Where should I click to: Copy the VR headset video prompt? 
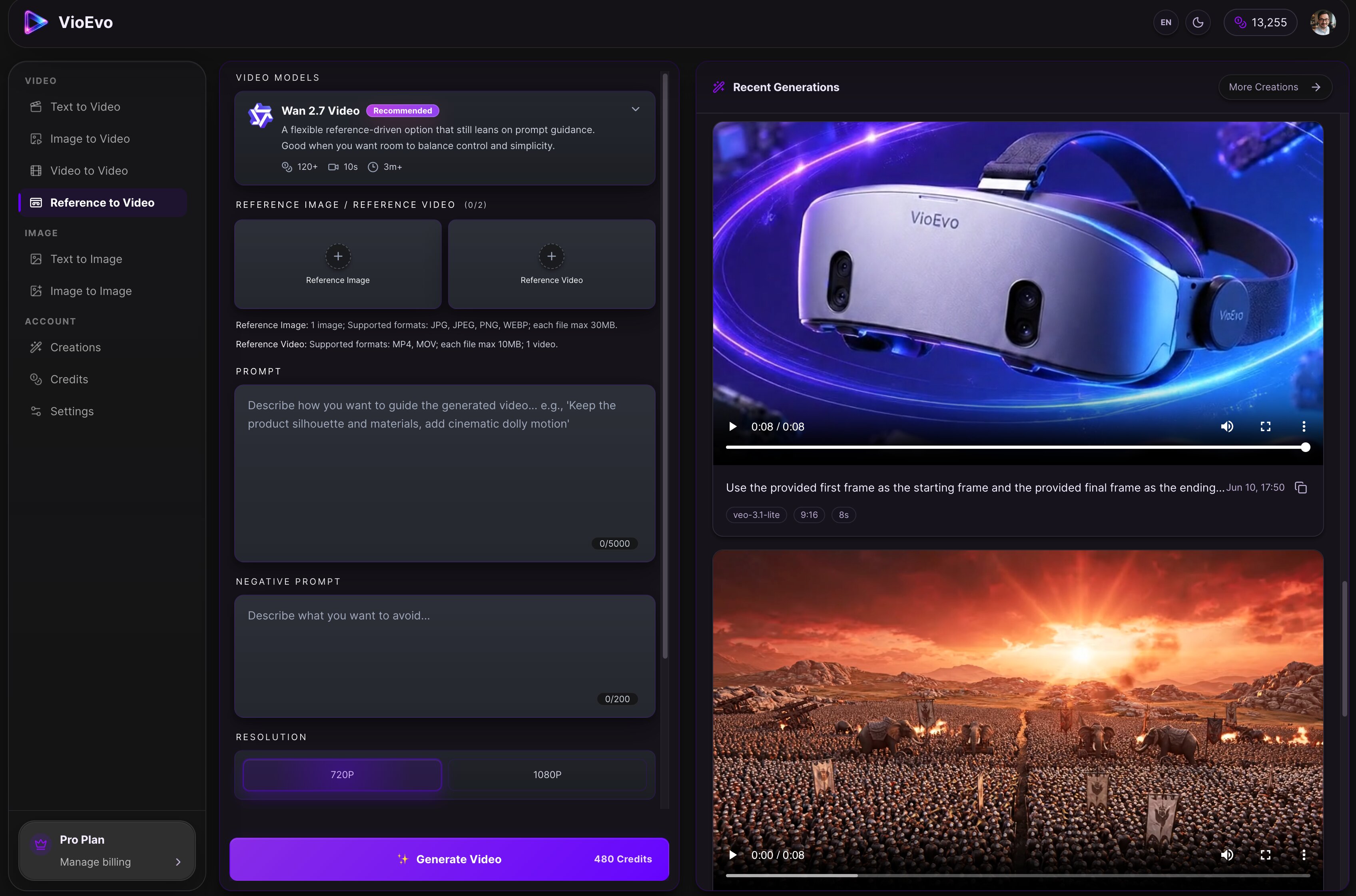tap(1301, 488)
